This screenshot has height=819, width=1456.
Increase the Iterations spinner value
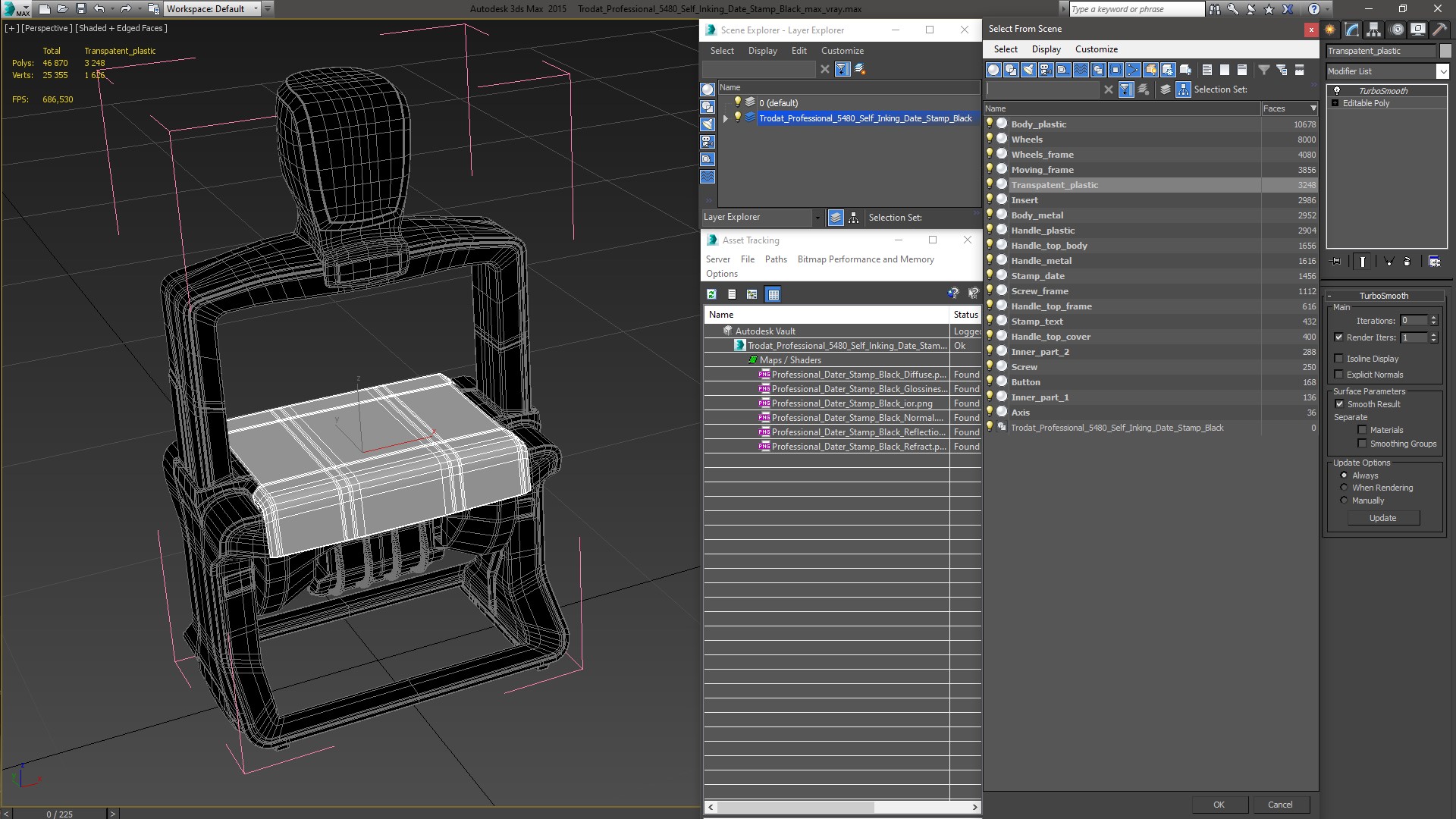coord(1433,318)
